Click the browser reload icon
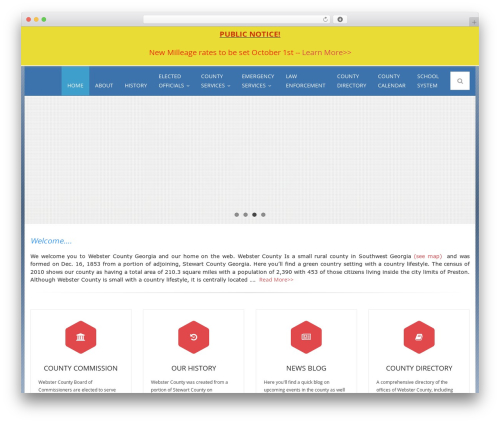Viewport: 500px width, 423px height. click(325, 20)
